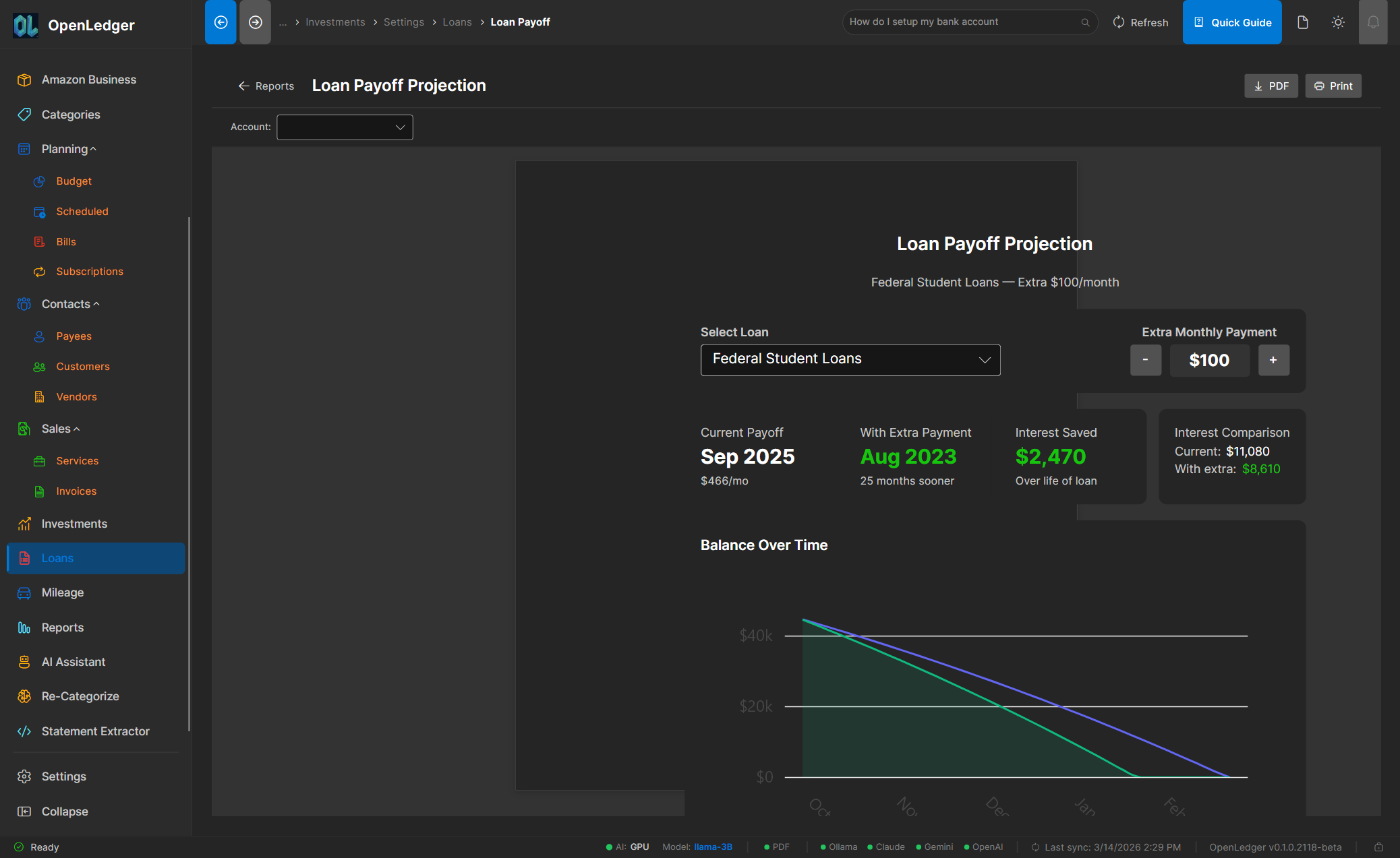Viewport: 1400px width, 858px height.
Task: Open the Select Loan dropdown
Action: tap(850, 359)
